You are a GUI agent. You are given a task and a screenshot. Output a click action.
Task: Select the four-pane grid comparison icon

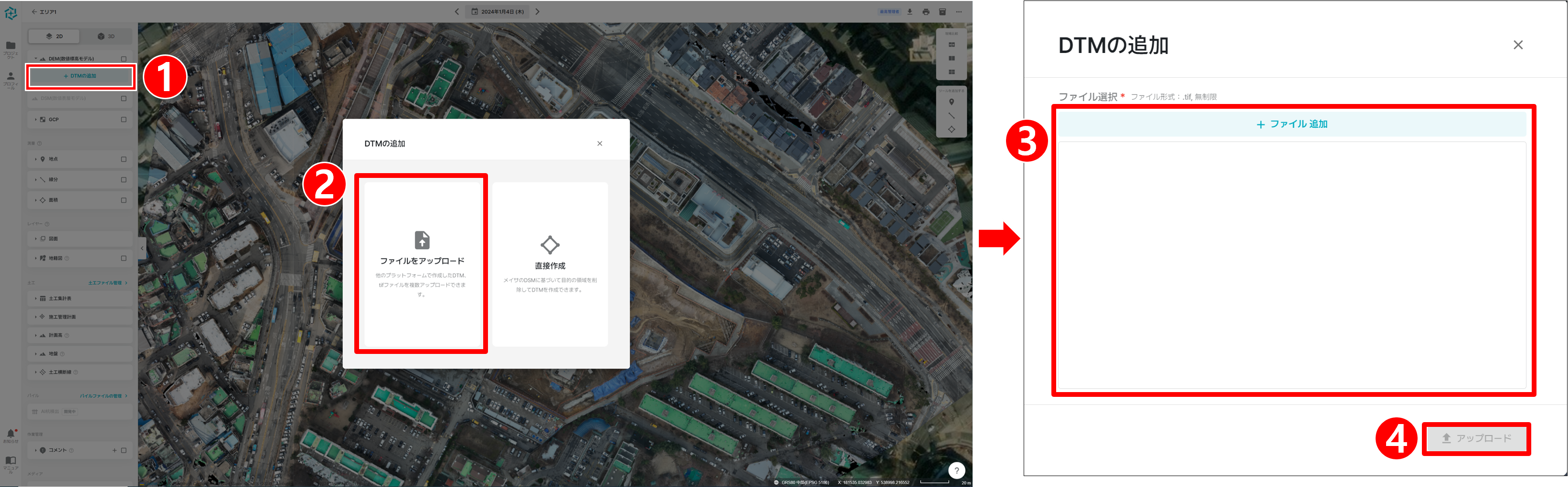[952, 72]
